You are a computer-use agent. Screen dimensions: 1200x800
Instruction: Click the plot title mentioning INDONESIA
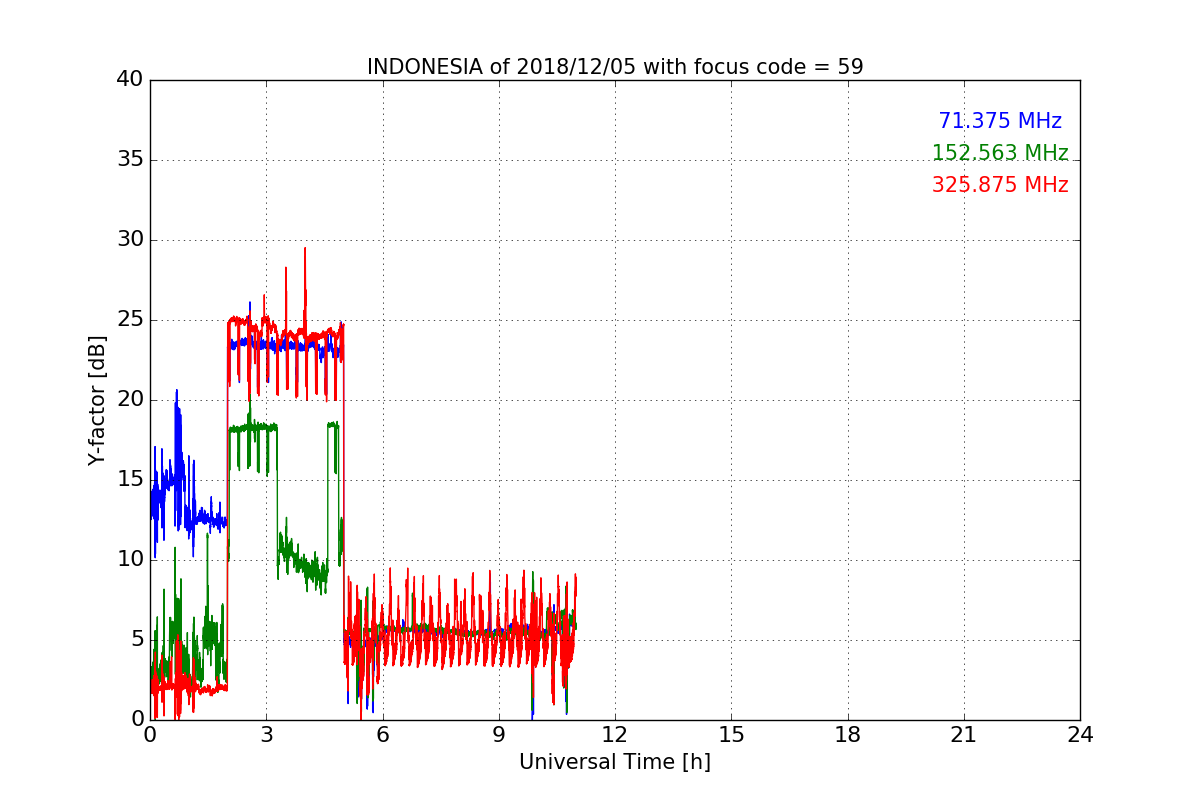pos(615,67)
